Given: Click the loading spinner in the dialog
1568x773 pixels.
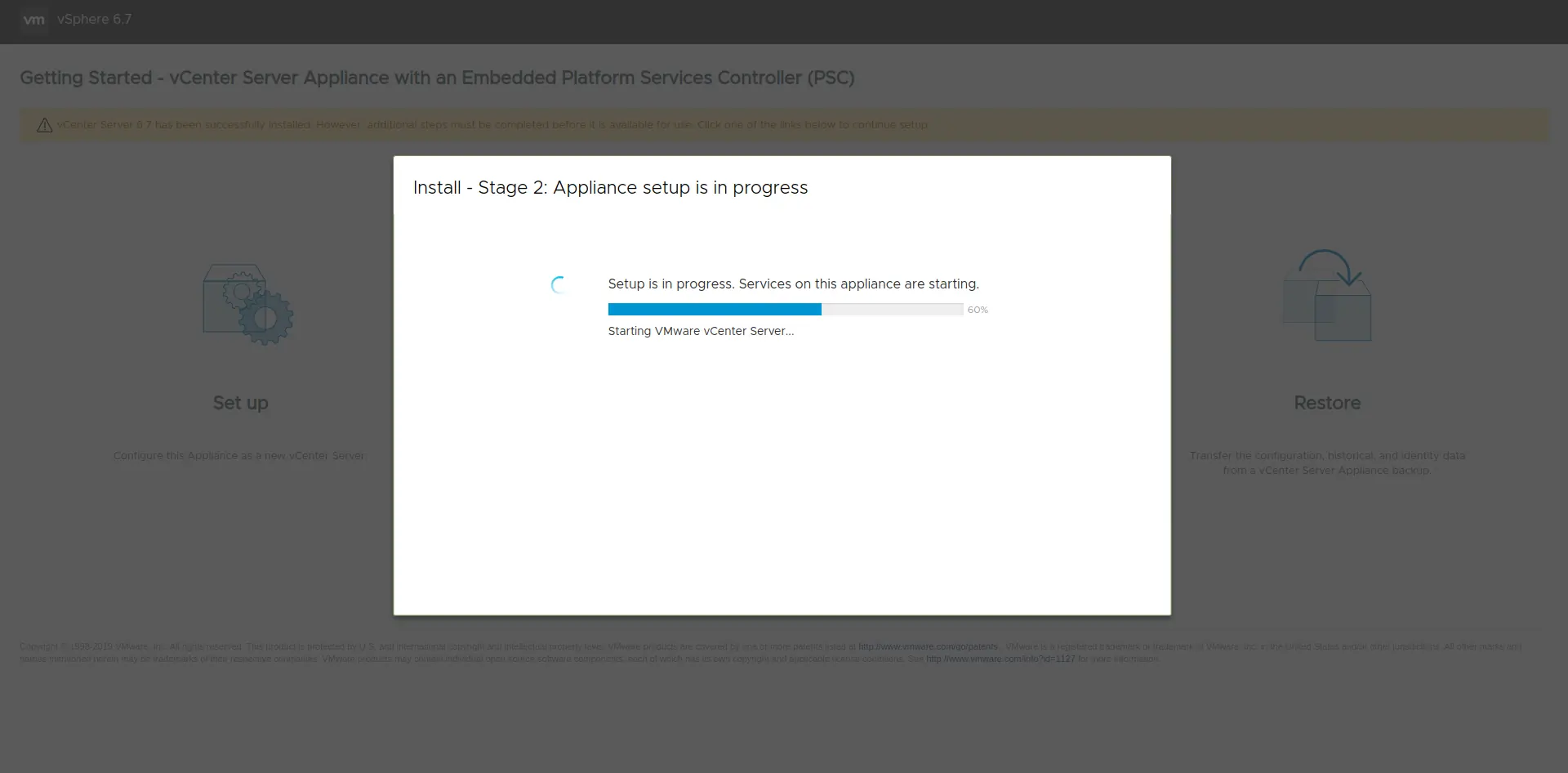Looking at the screenshot, I should 559,284.
